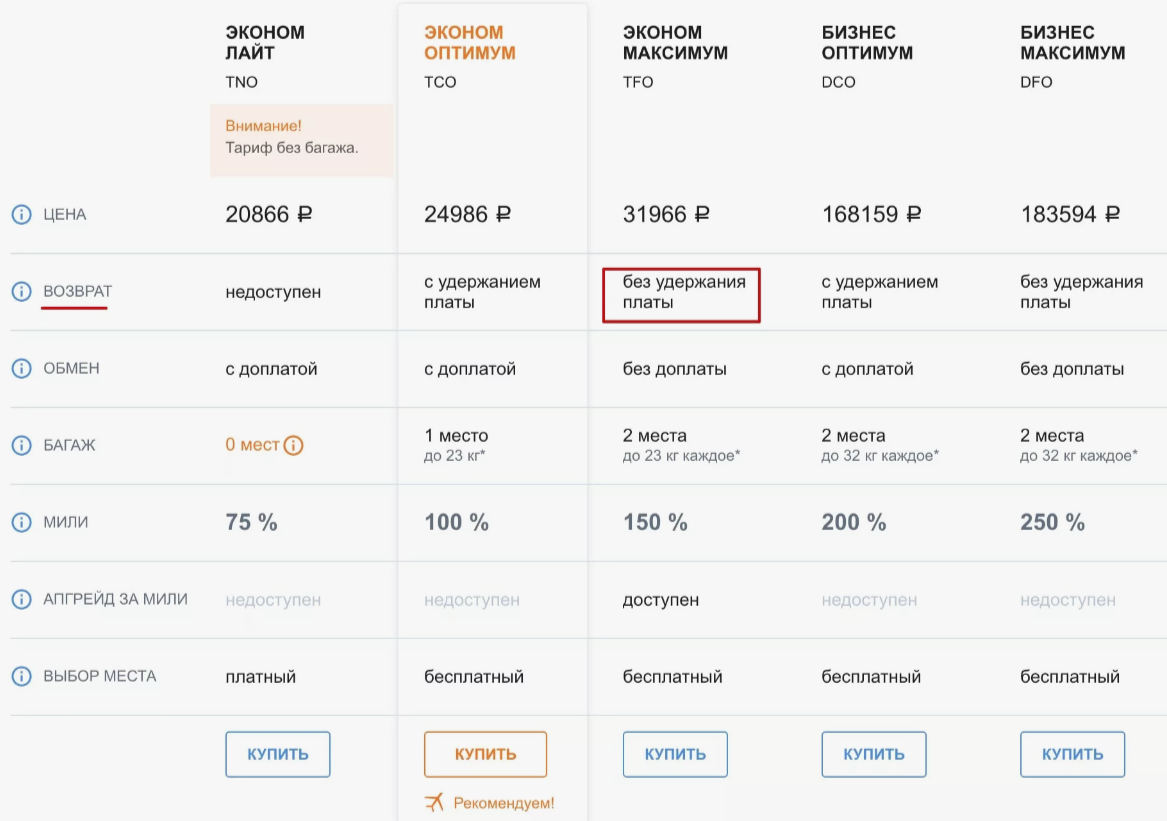Open the info icon next to ЦЕНА
The width and height of the screenshot is (1167, 821).
coord(21,213)
